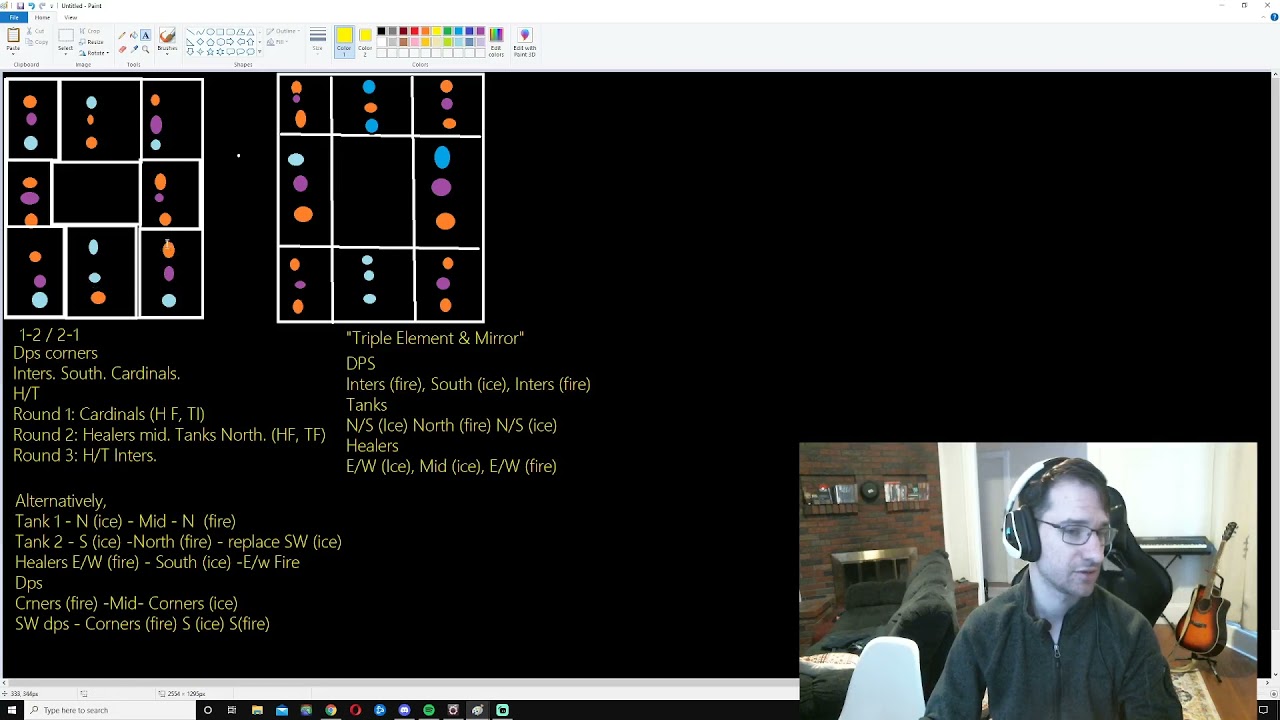Open the File menu
Screen dimensions: 1280x720
click(x=13, y=17)
